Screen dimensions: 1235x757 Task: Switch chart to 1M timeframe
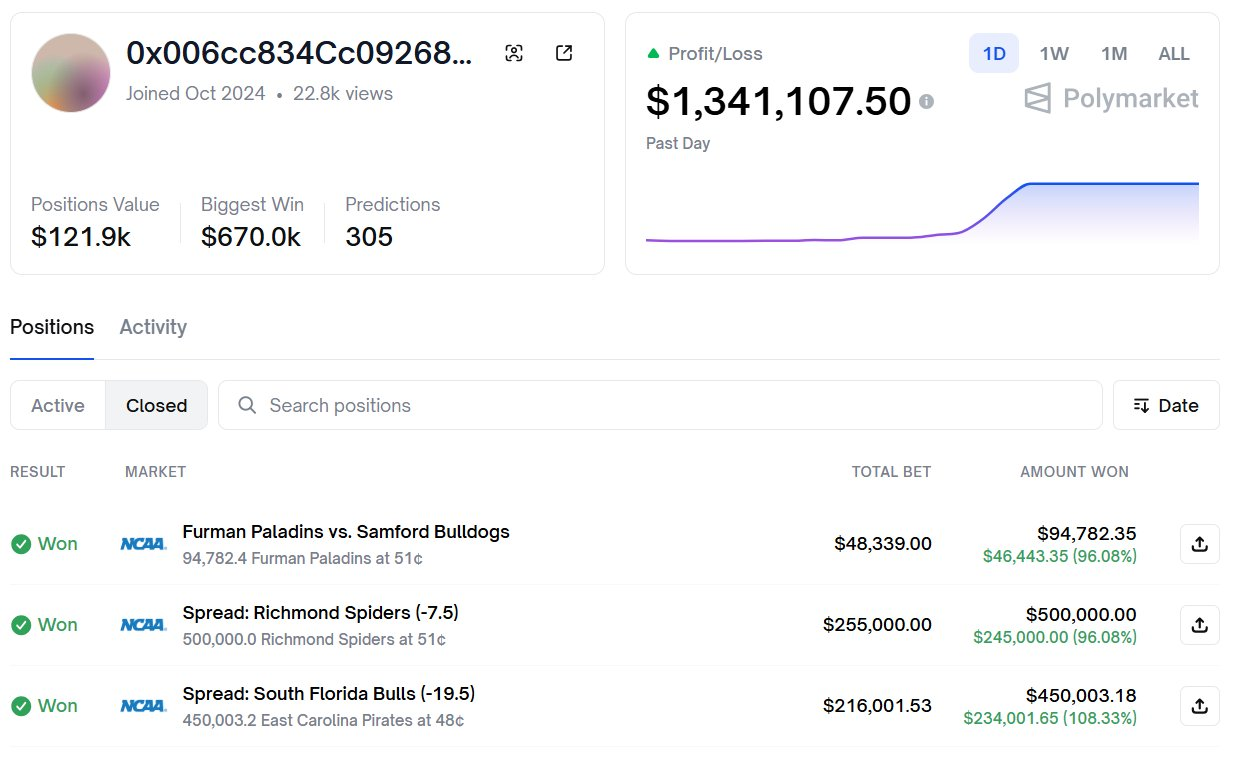[x=1114, y=54]
